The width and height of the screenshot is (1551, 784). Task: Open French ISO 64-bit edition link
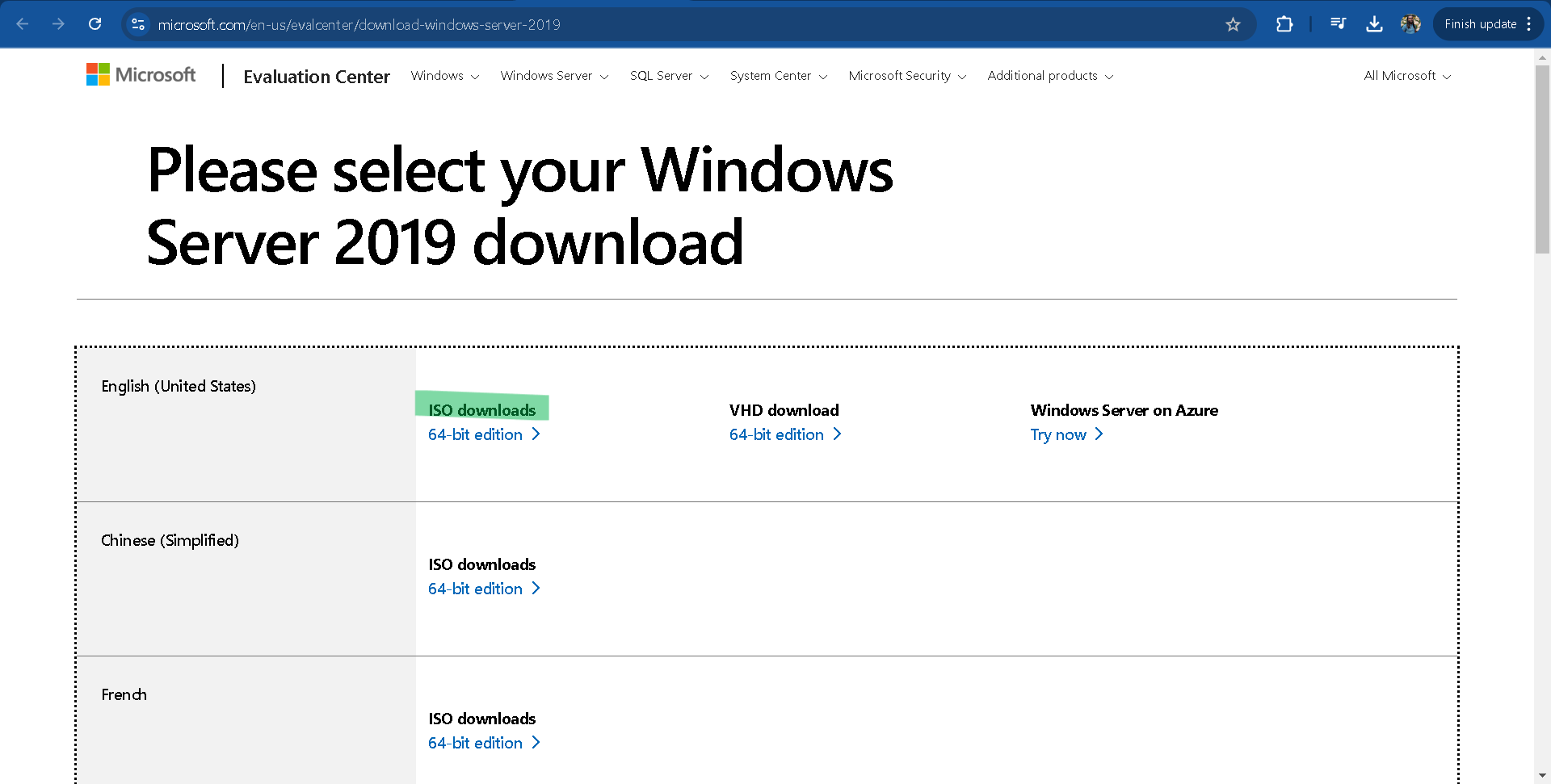(484, 743)
